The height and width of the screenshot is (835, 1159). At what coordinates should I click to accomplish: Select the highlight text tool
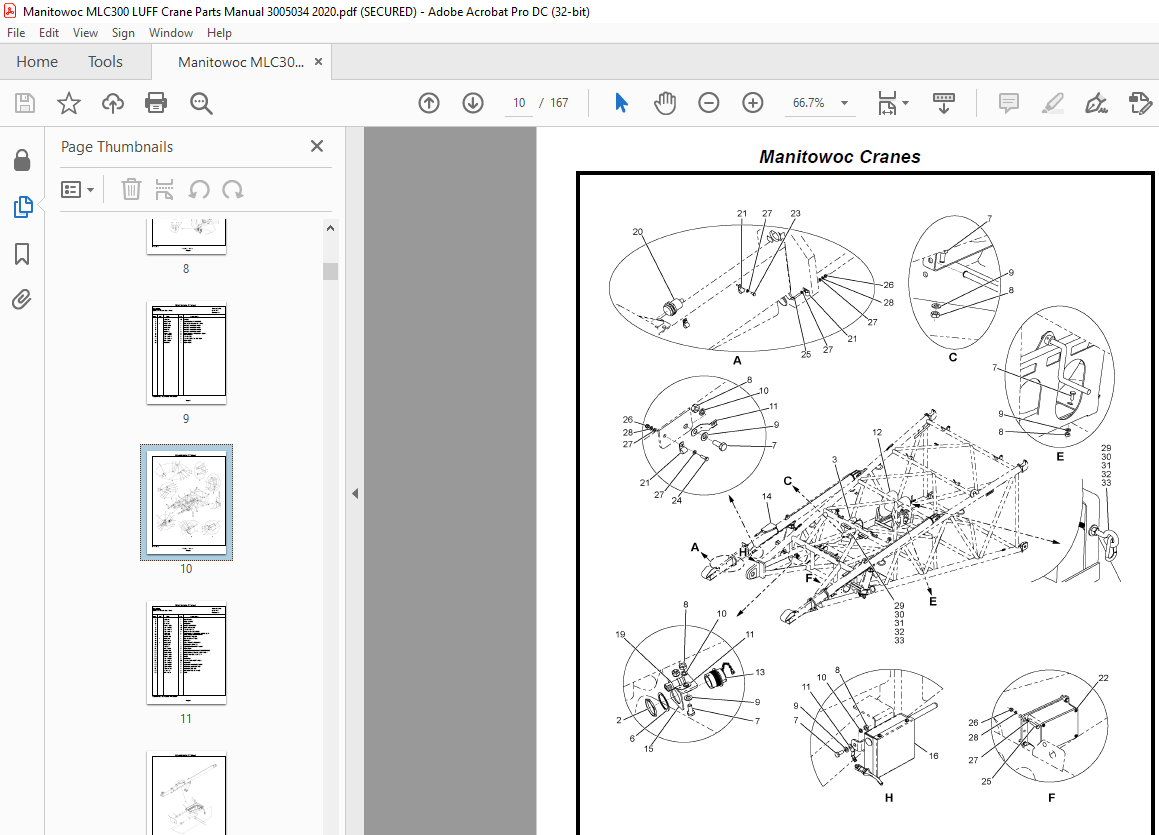tap(1053, 103)
